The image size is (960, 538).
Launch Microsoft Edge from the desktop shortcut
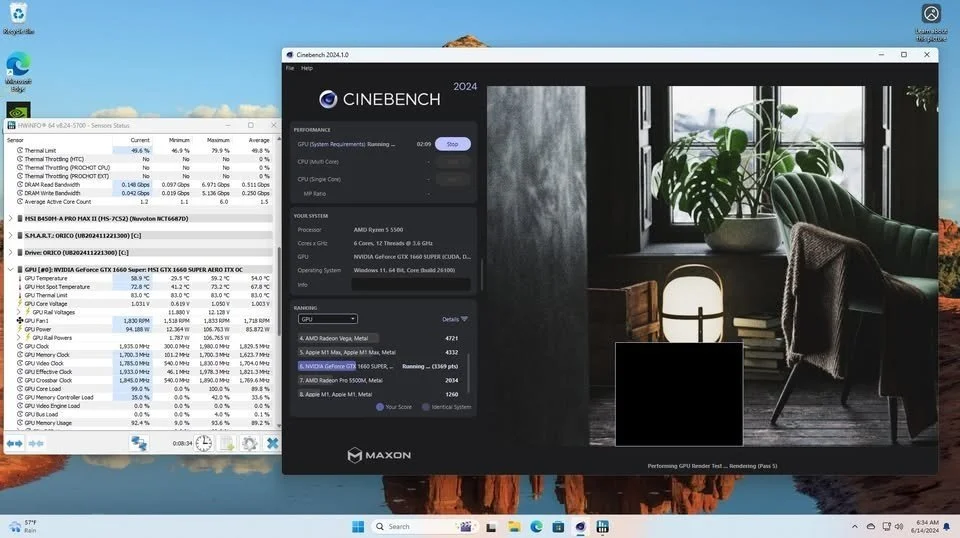tap(18, 72)
